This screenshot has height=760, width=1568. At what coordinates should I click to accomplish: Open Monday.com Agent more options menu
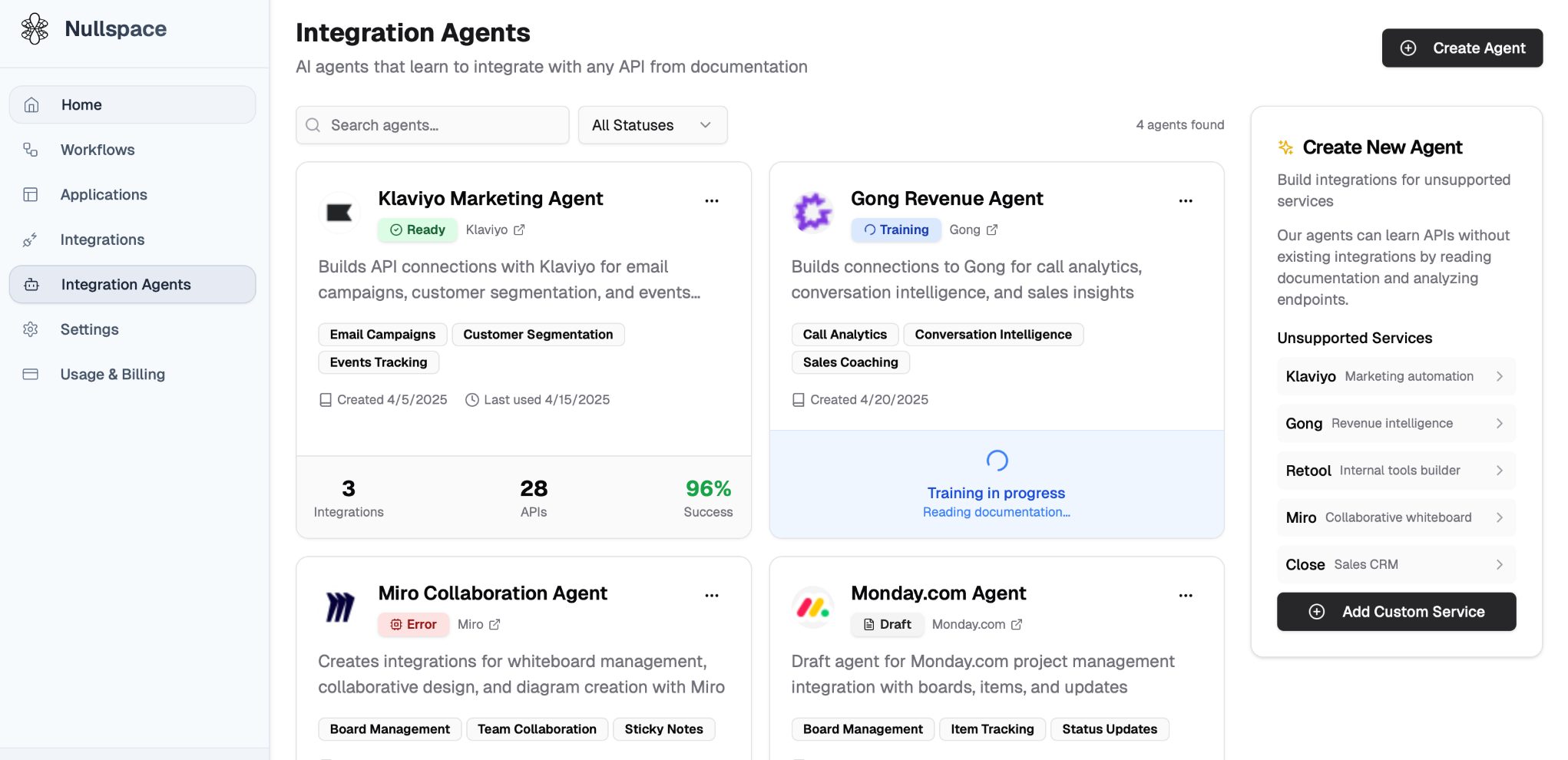point(1186,596)
